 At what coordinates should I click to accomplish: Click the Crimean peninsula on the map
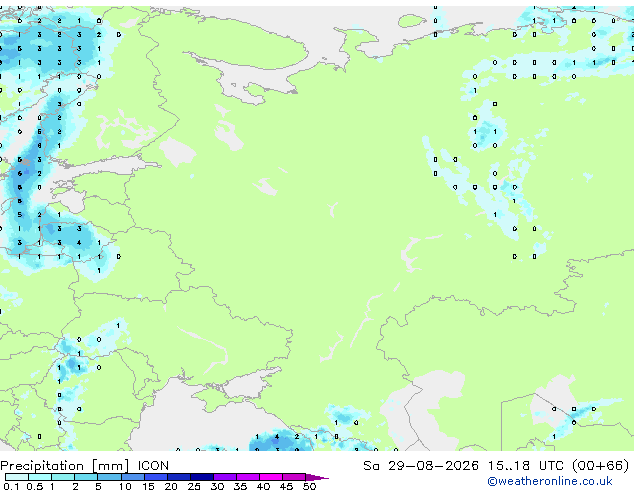218,398
